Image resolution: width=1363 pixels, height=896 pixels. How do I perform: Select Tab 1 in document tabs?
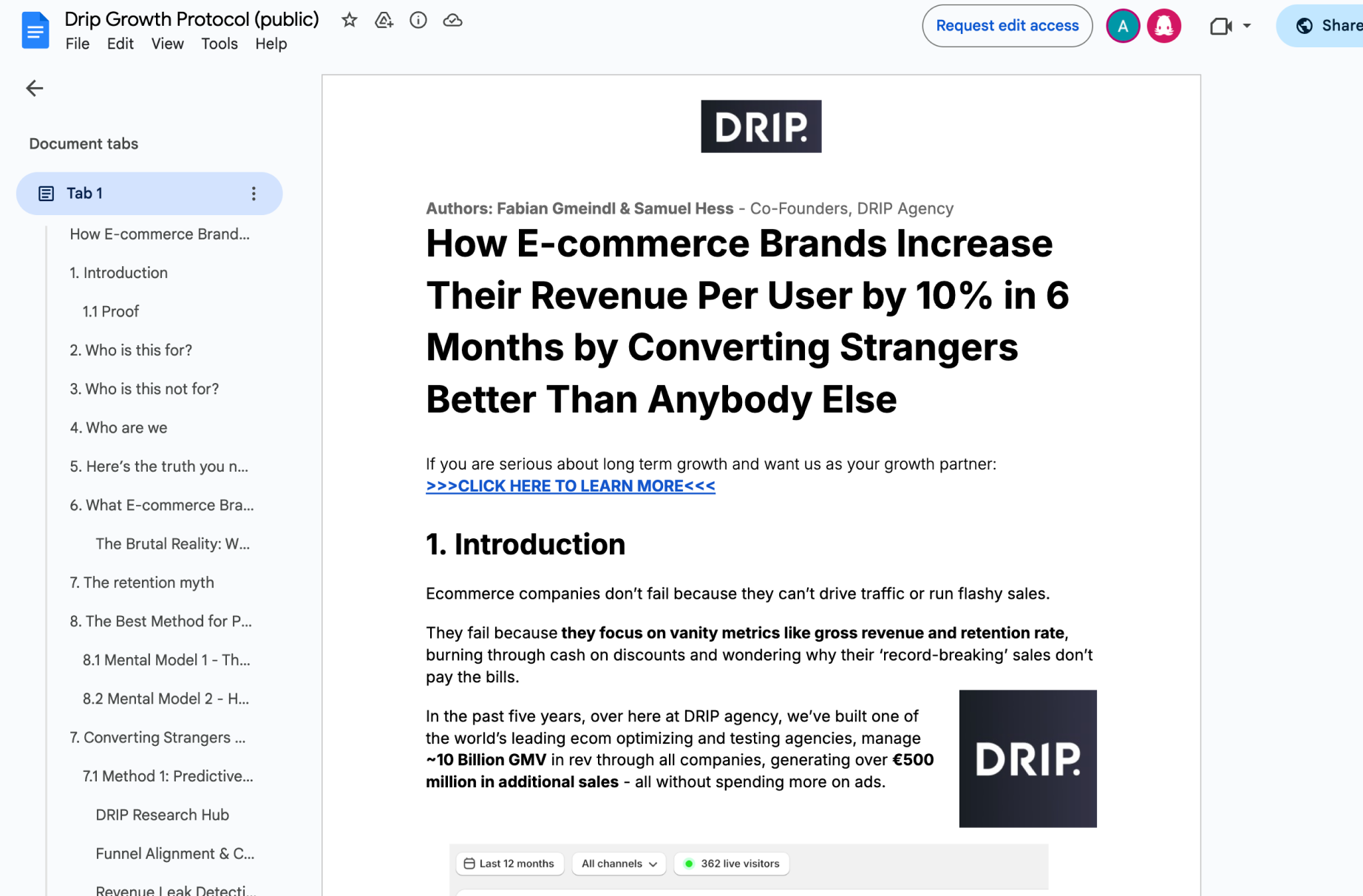tap(85, 193)
